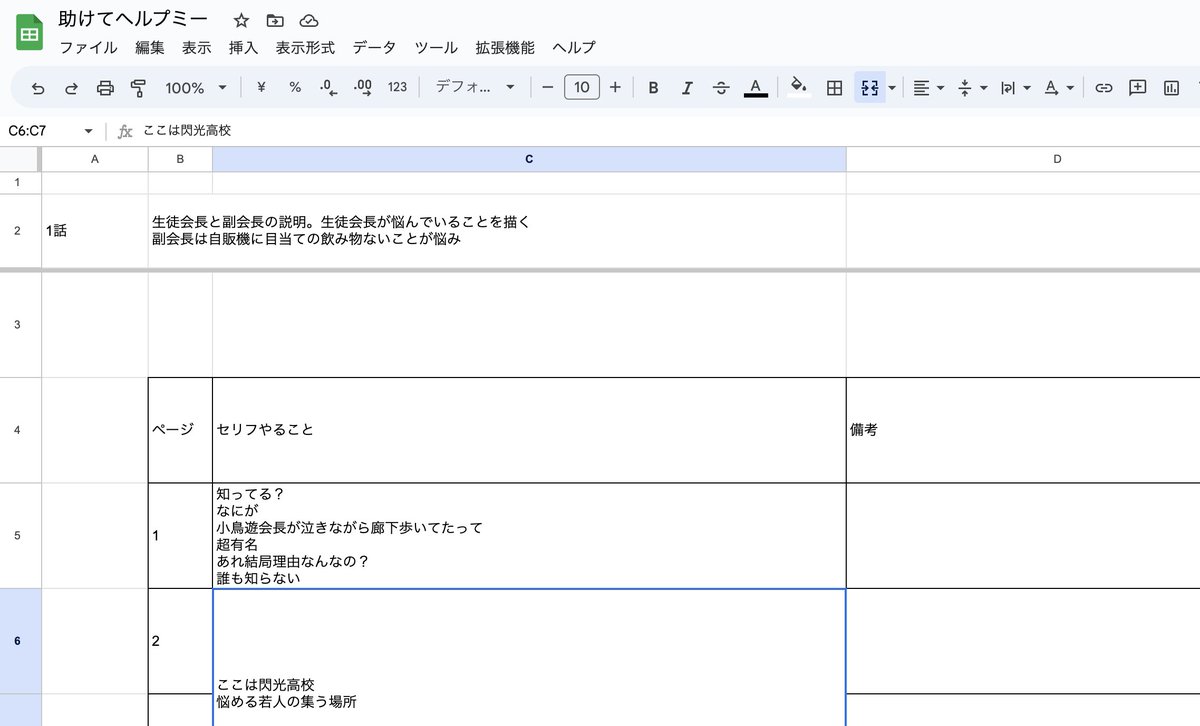Star this document
Screen dimensions: 1200x726
241,20
